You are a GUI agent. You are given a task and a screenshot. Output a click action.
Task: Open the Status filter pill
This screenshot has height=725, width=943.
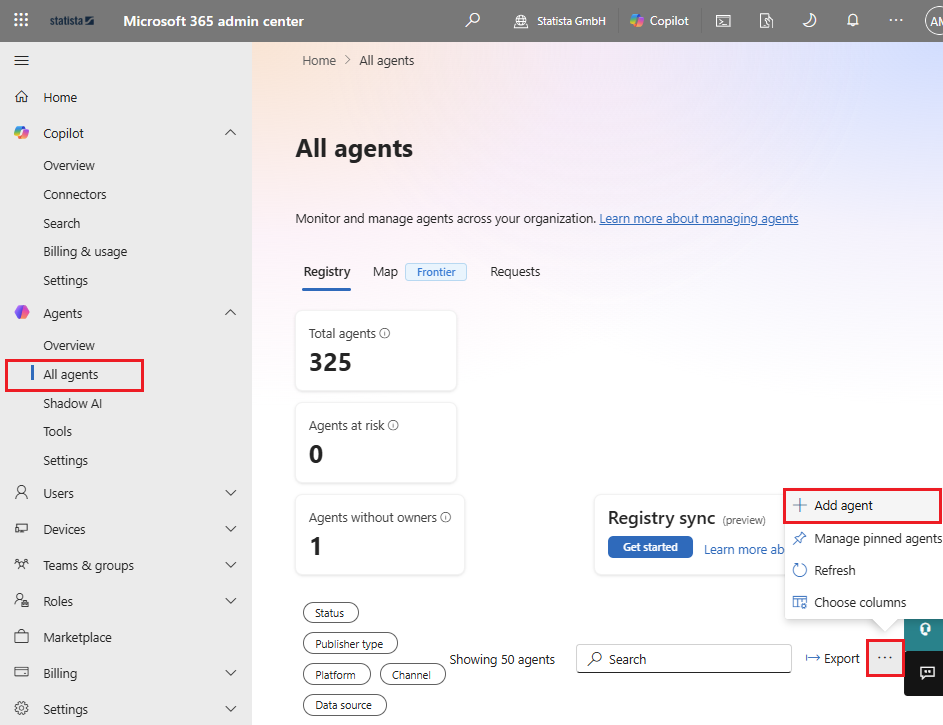coord(330,613)
